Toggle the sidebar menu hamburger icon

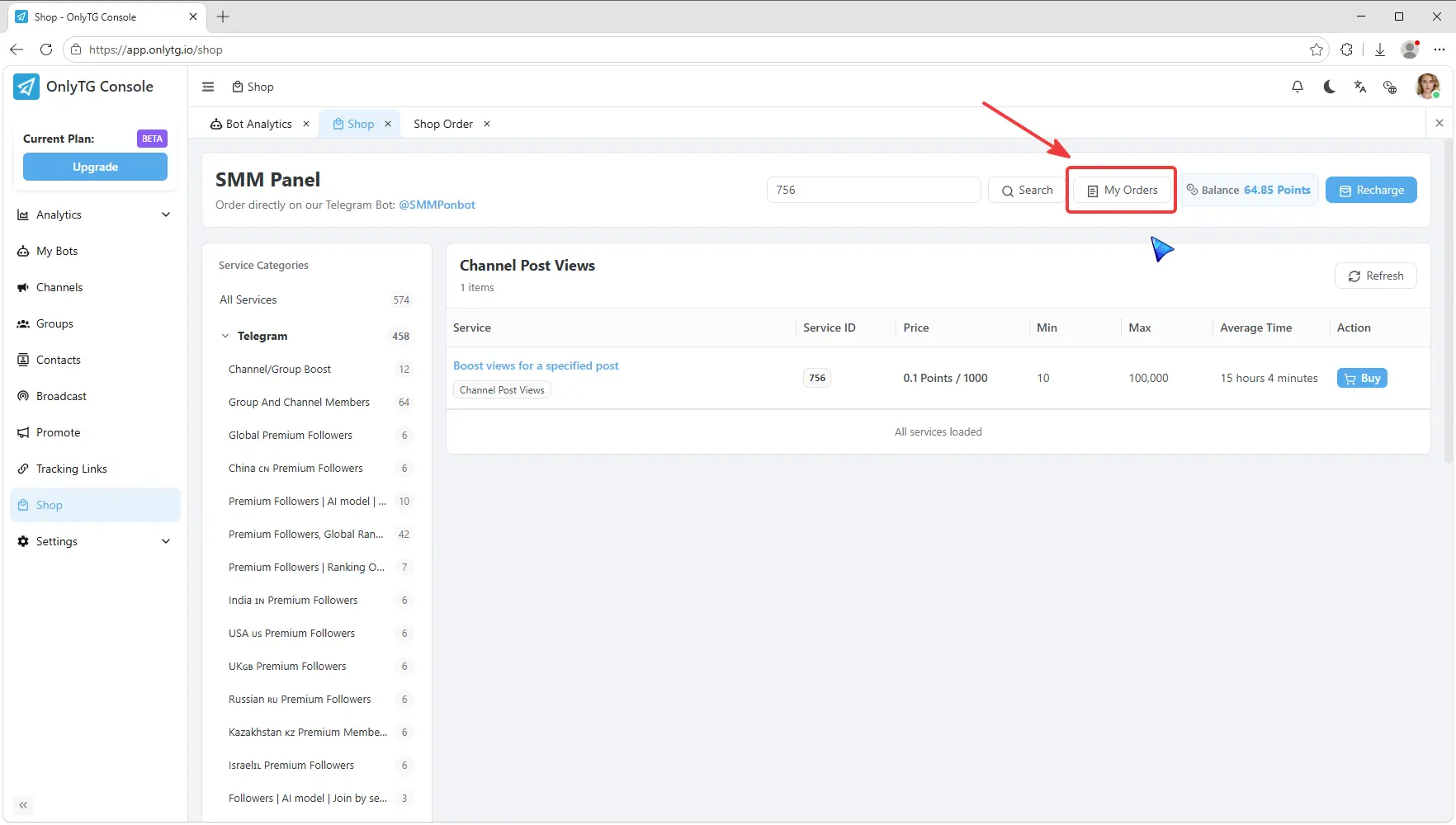208,87
